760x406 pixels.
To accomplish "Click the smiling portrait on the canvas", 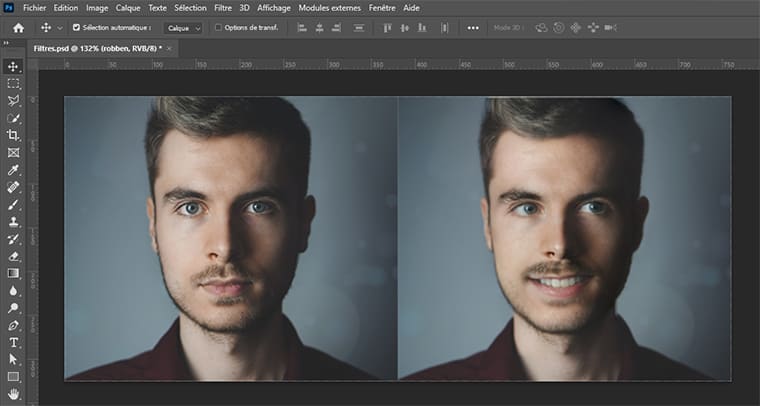I will click(565, 237).
